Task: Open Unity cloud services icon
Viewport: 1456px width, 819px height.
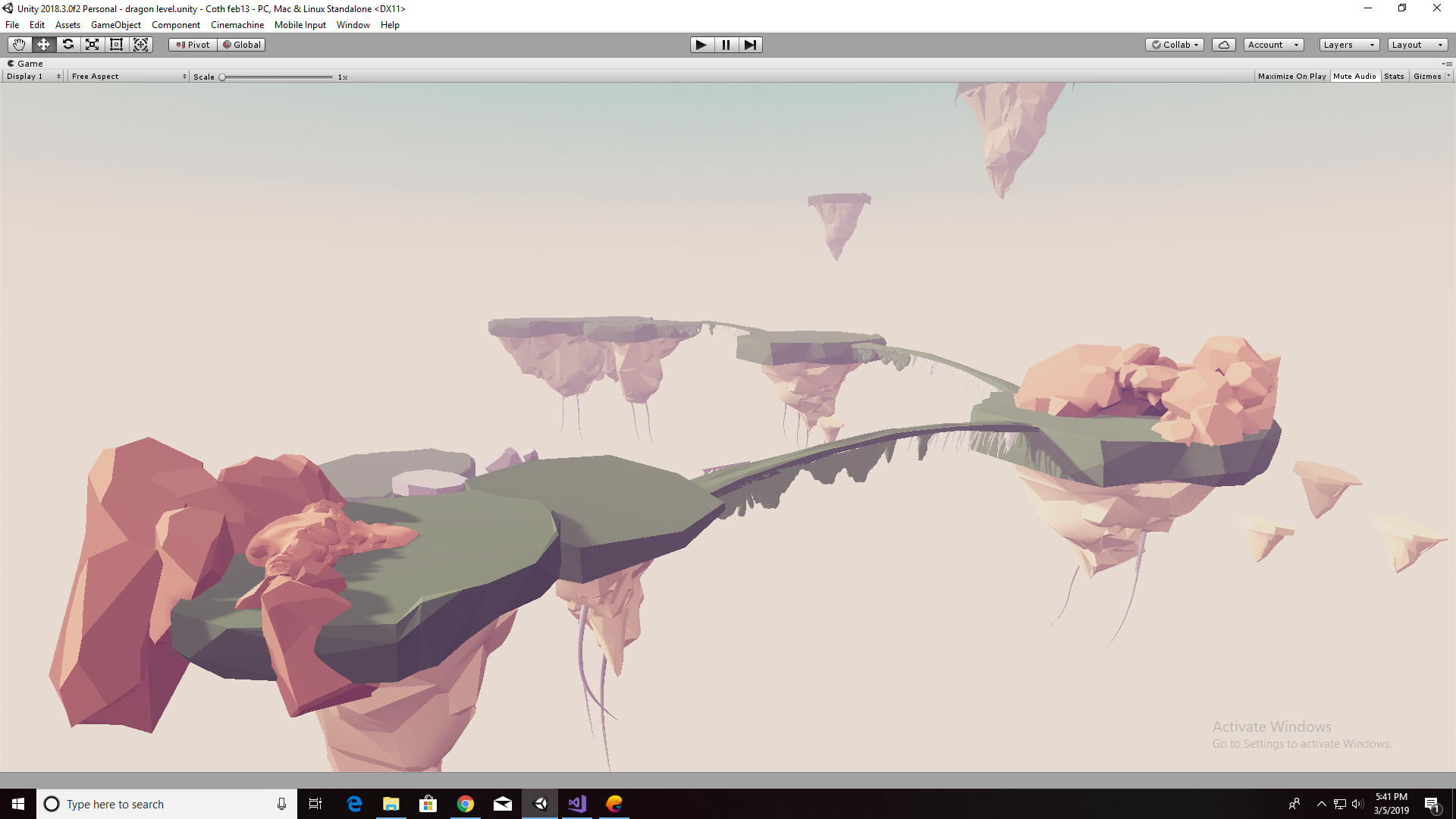Action: click(1223, 45)
